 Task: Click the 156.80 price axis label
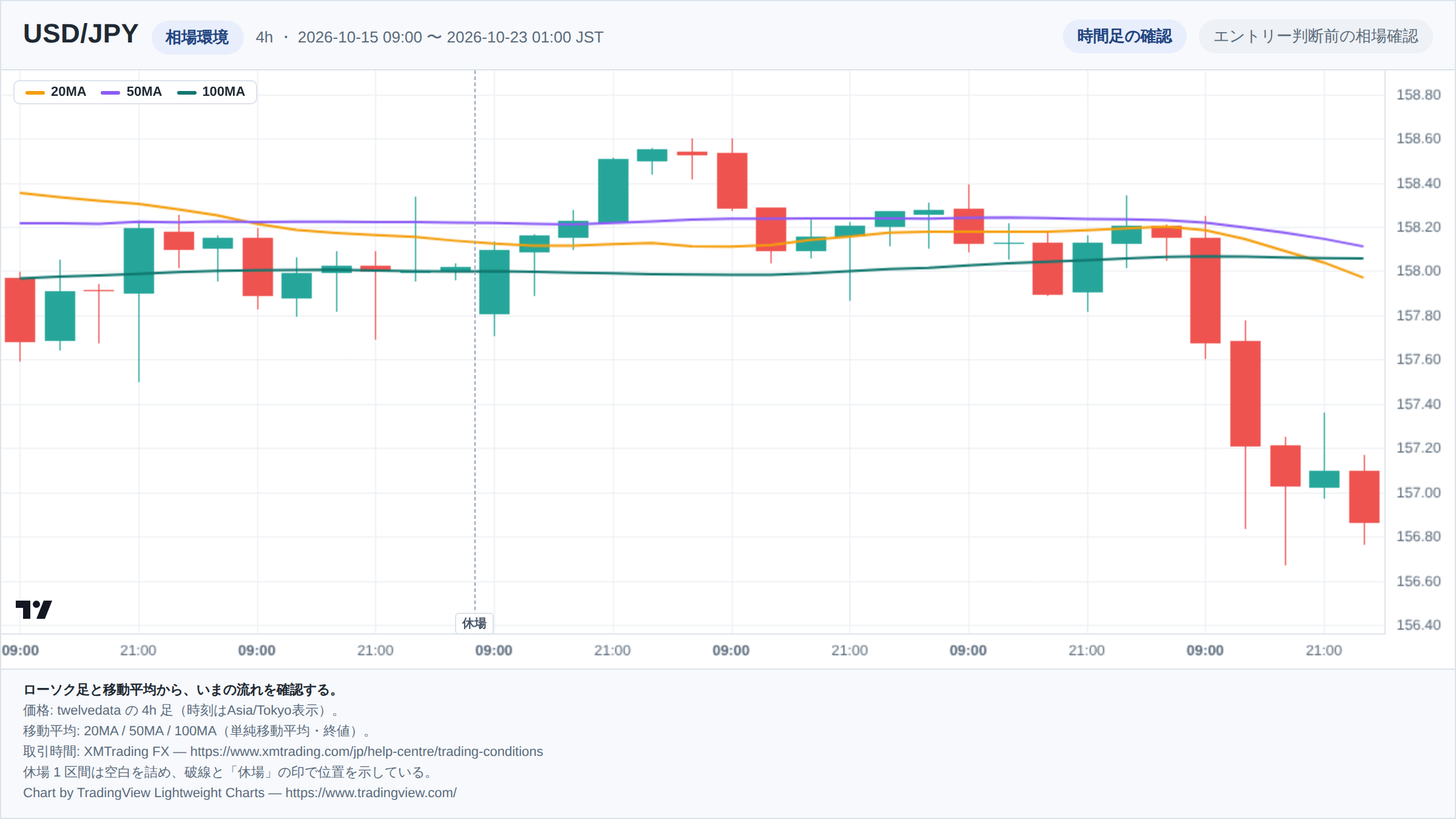coord(1418,536)
